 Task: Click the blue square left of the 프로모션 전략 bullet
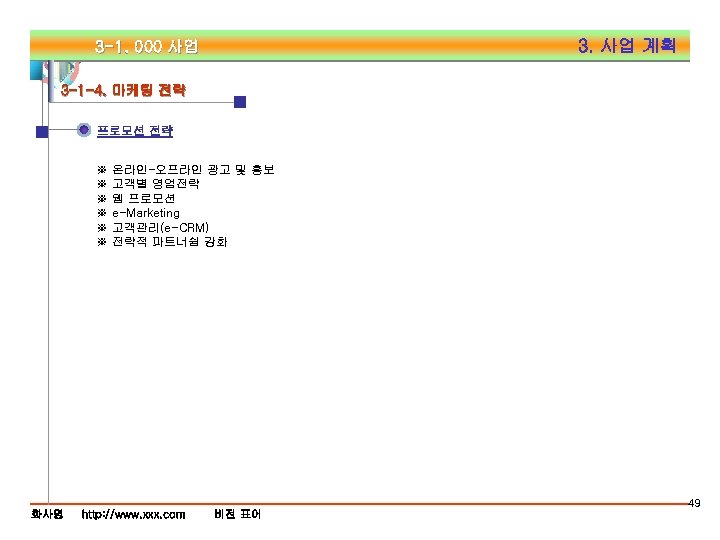42,132
